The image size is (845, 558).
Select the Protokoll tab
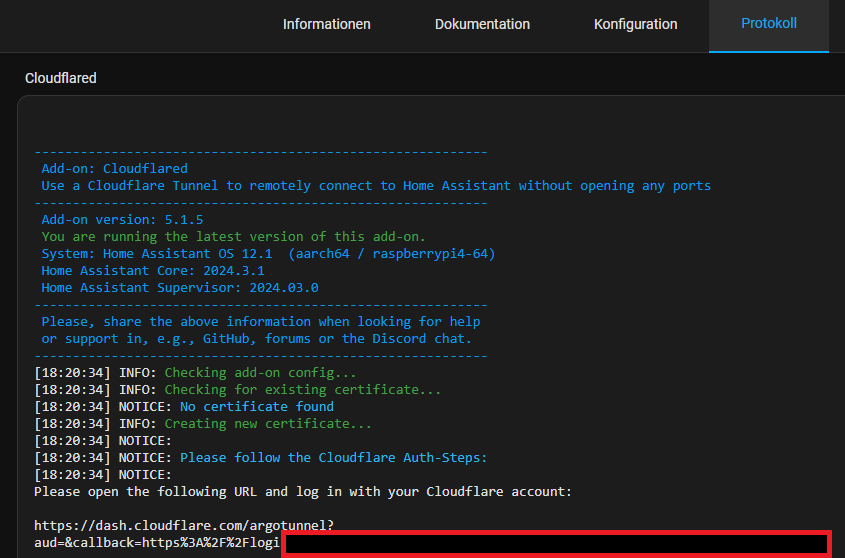click(x=768, y=24)
